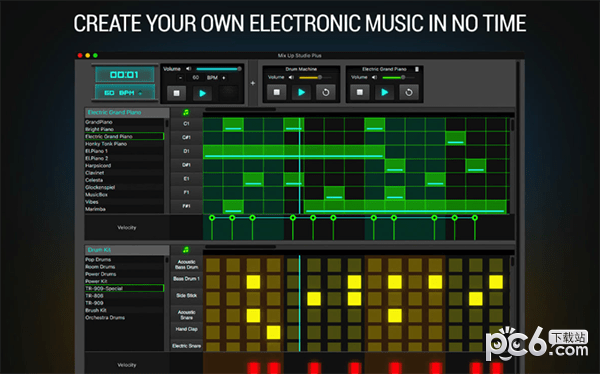Select highlighted TR-909-Special kit

pos(124,288)
